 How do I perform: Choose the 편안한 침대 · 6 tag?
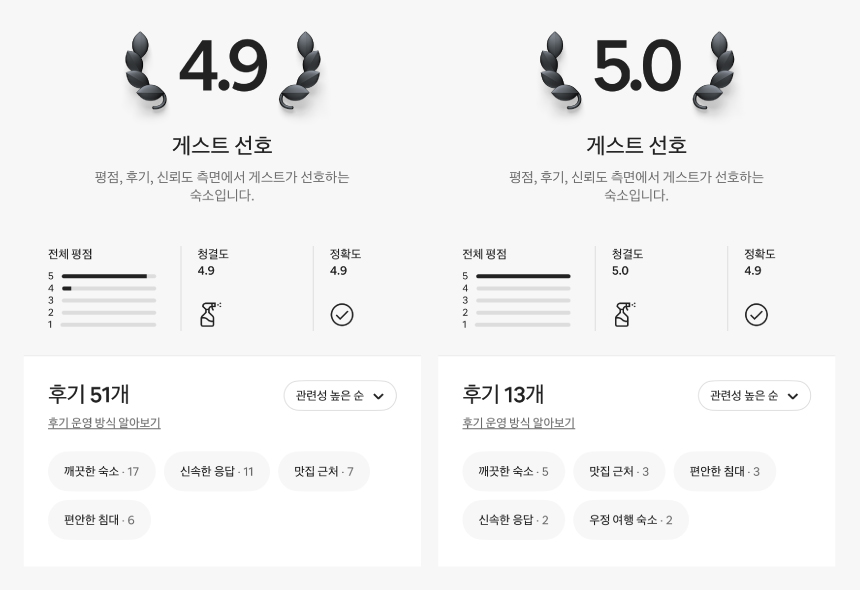[x=99, y=520]
